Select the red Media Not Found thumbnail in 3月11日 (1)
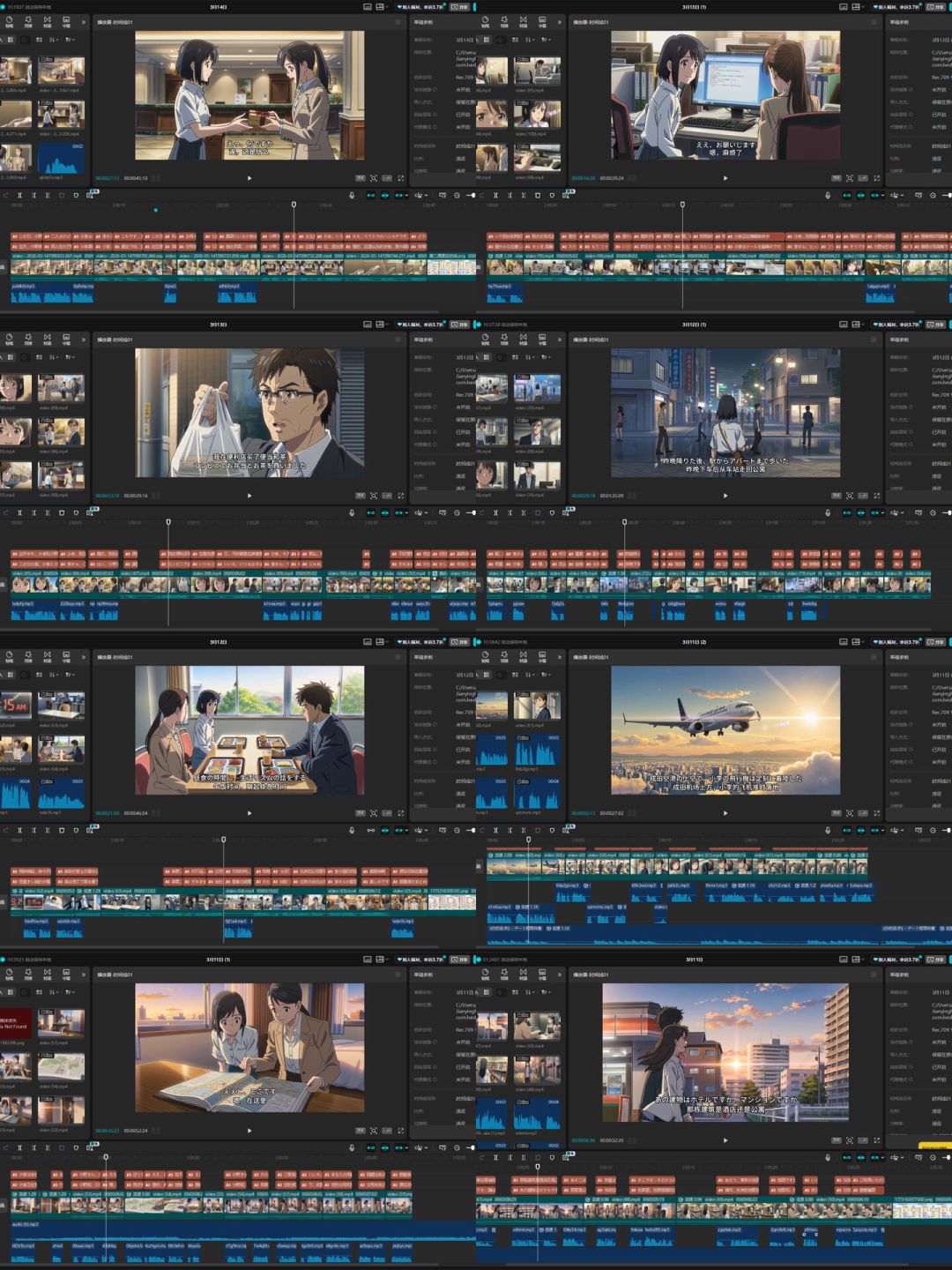The height and width of the screenshot is (1270, 952). click(x=15, y=1023)
